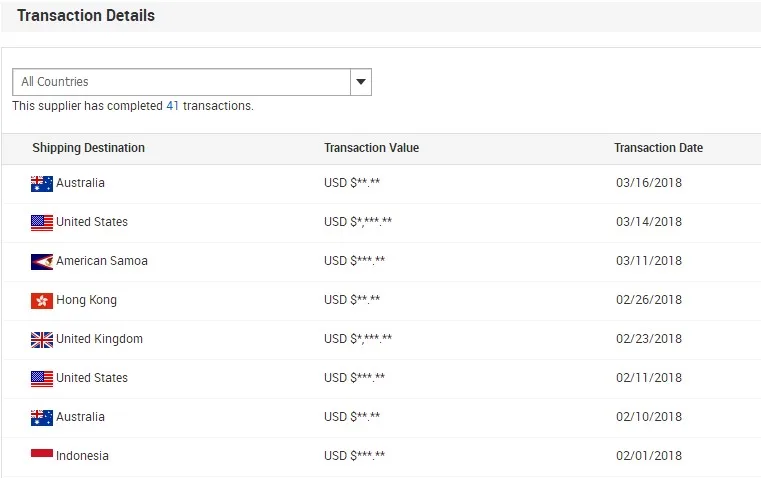Click the 41 transactions count link
Screen dimensions: 761x478
173,106
